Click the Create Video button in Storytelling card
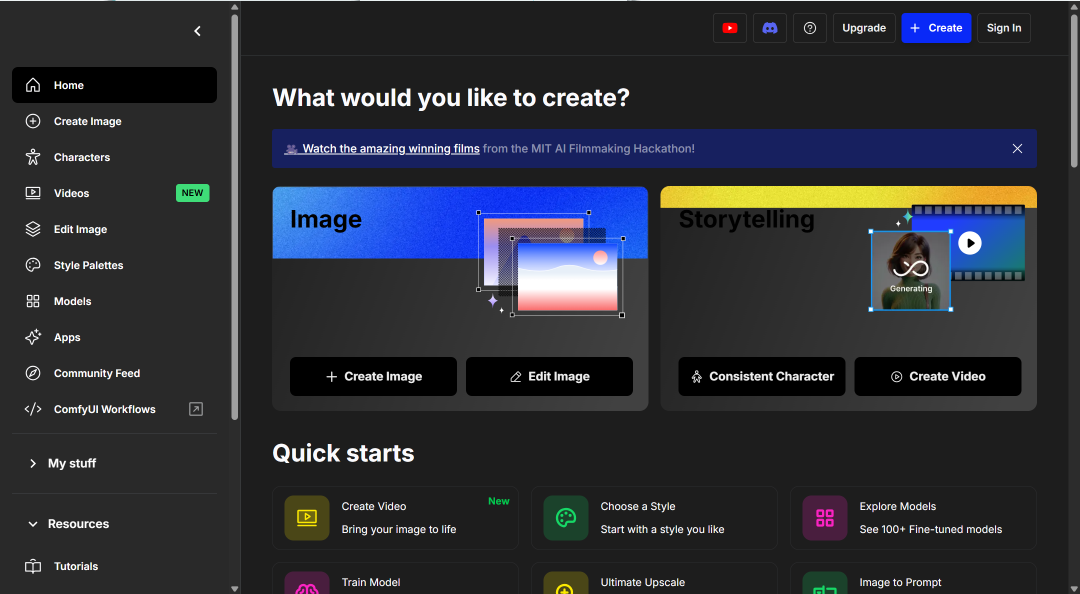The width and height of the screenshot is (1080, 594). coord(937,376)
